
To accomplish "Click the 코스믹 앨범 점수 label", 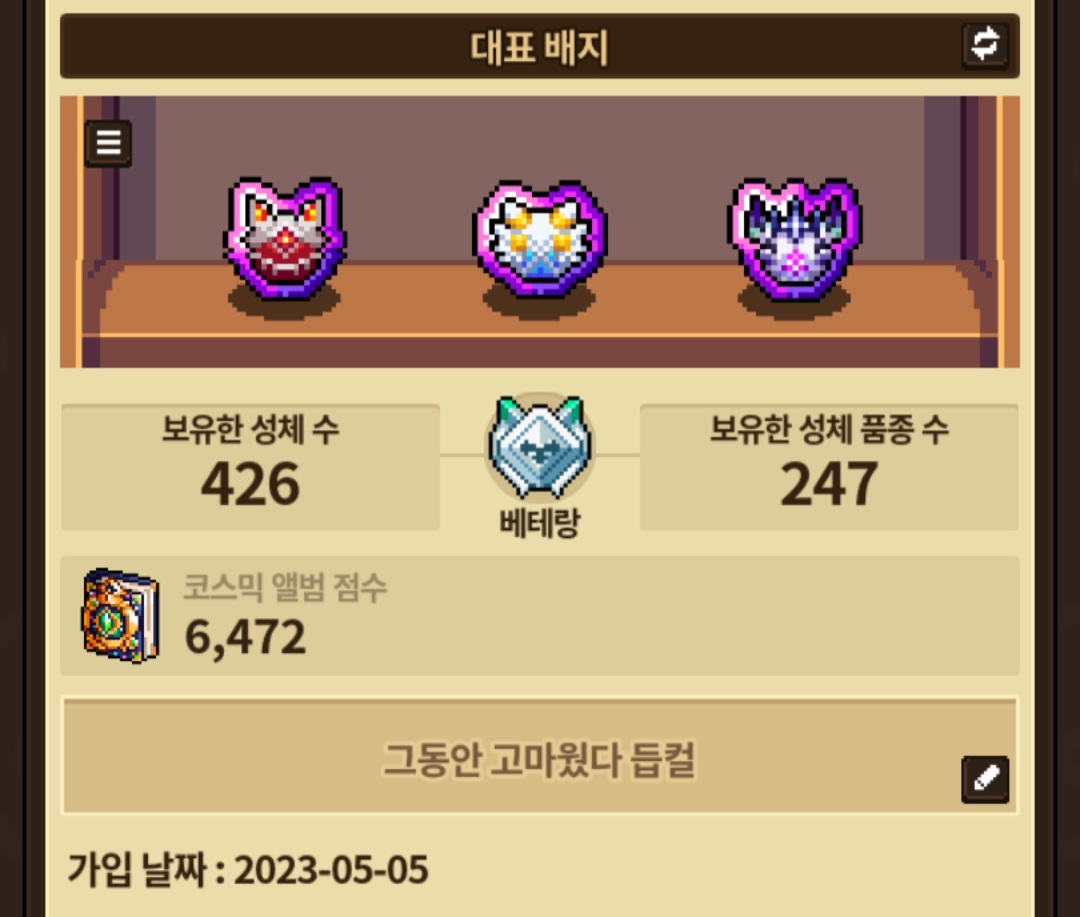I will [284, 588].
